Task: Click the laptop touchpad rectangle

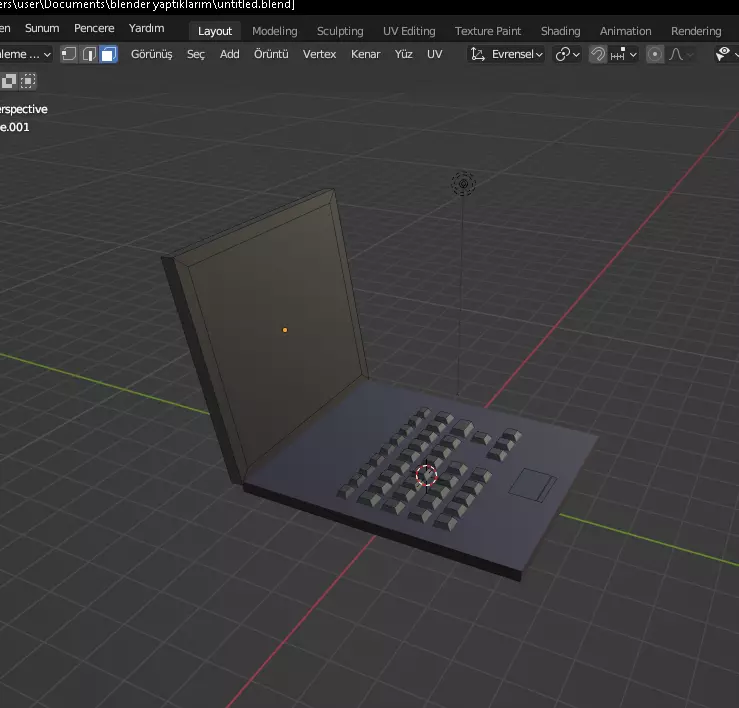Action: (533, 485)
